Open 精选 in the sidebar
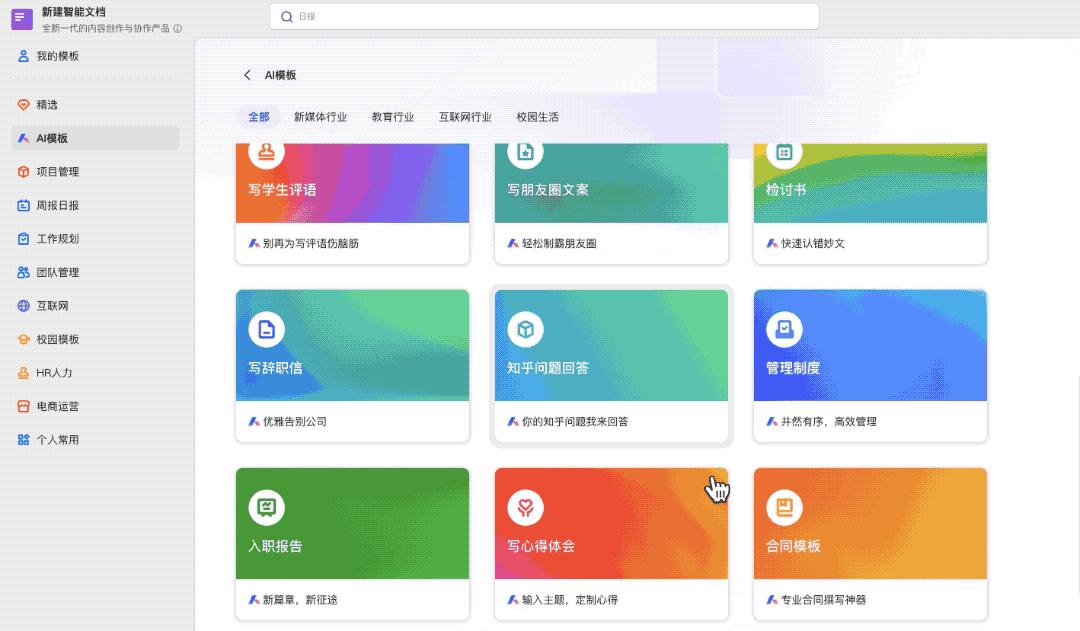The width and height of the screenshot is (1080, 631). [x=95, y=105]
